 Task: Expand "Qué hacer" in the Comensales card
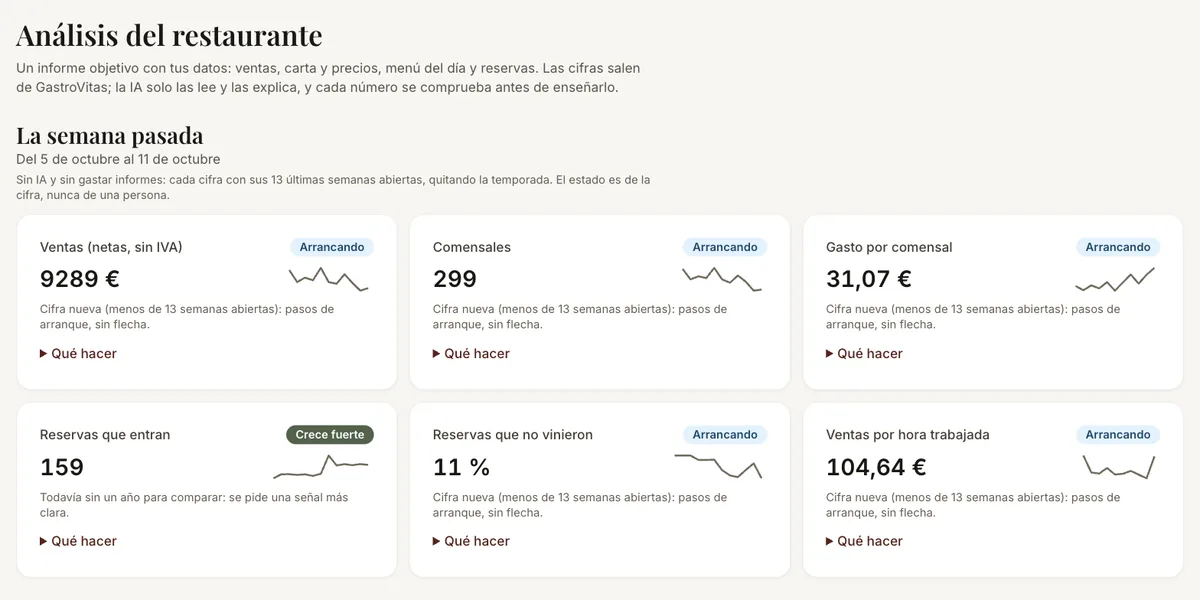(x=471, y=353)
